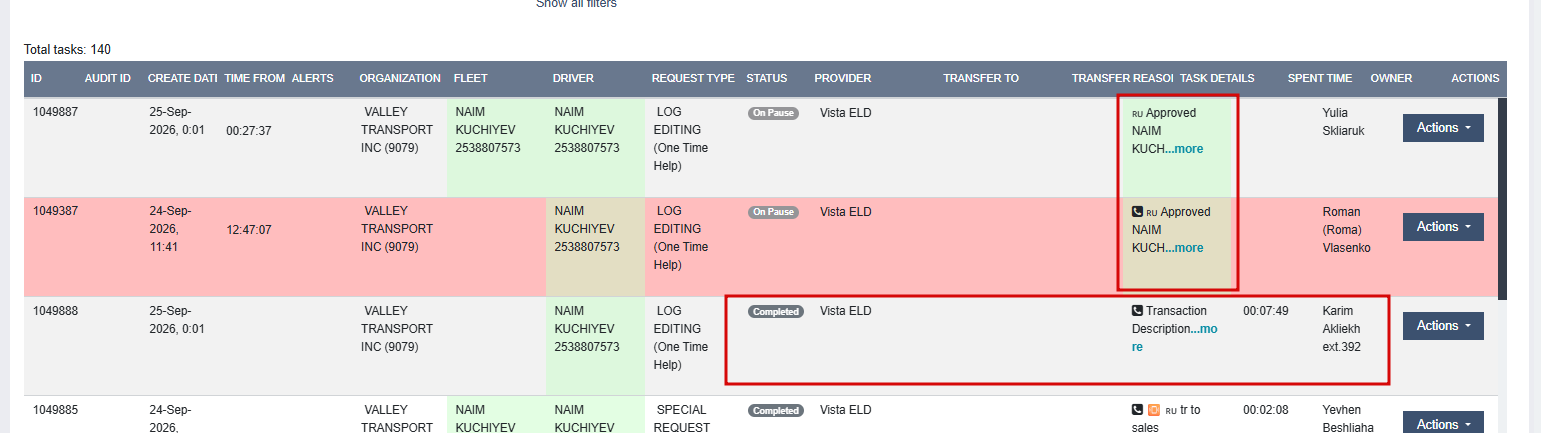Click orange icon in task 1049885 details
1541x433 pixels.
pos(1153,410)
